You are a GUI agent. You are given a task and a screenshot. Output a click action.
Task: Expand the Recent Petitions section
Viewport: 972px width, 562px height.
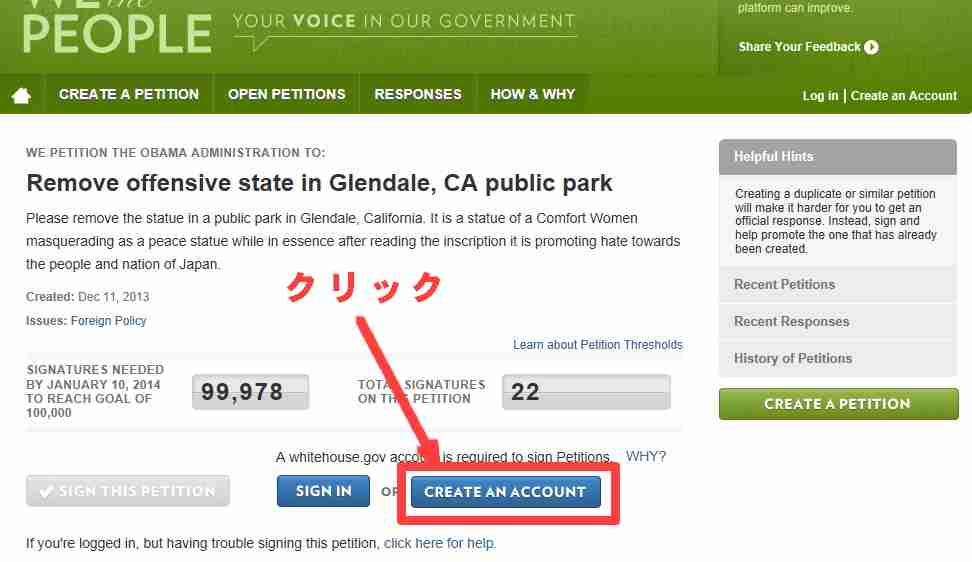838,284
